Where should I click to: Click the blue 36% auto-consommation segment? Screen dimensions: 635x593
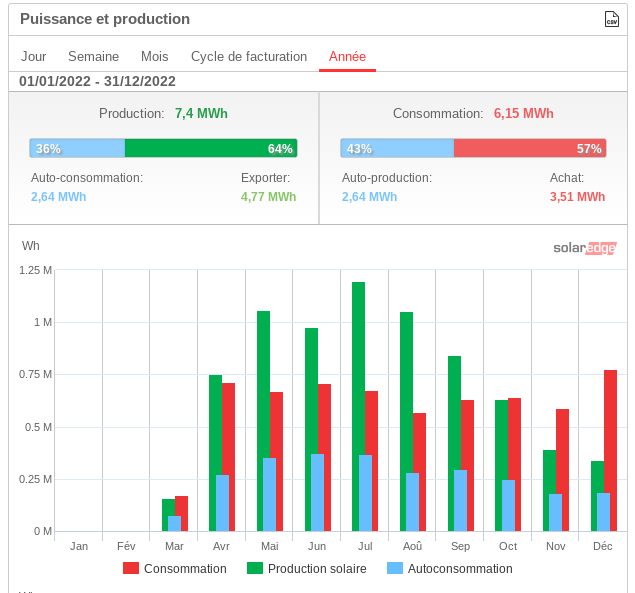77,148
